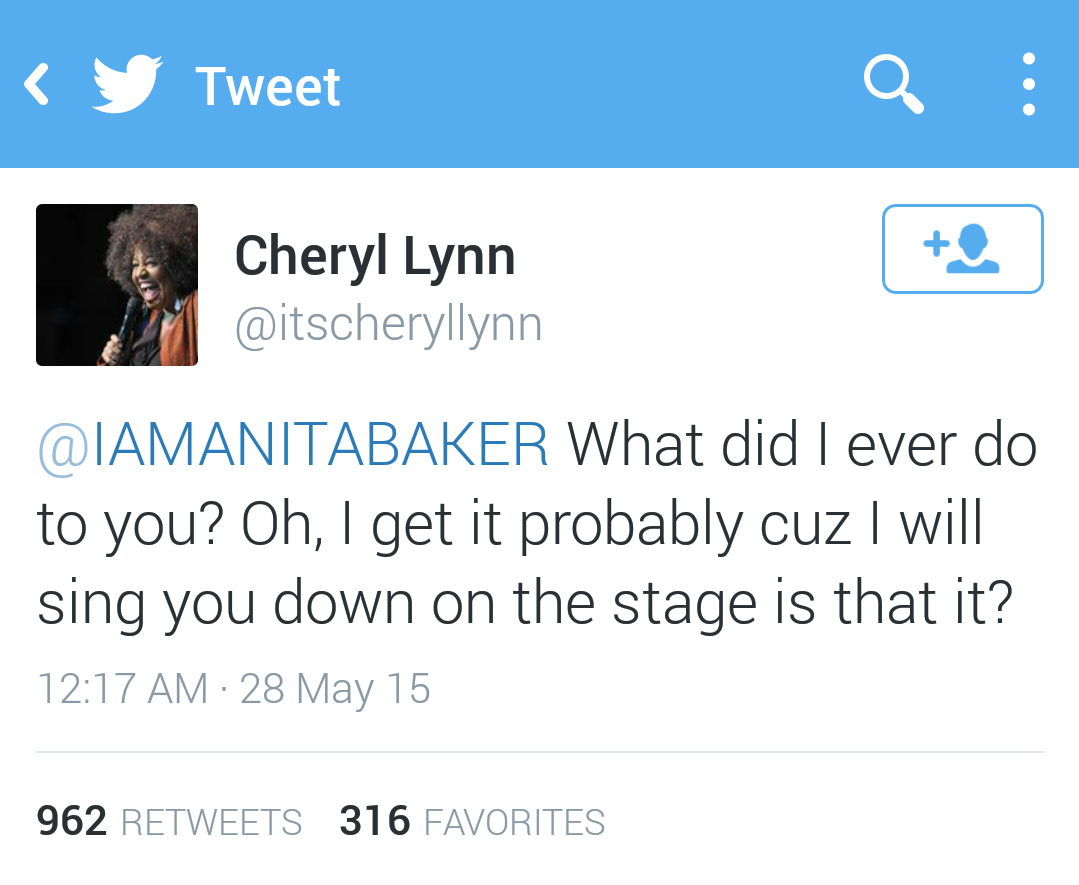
Task: Click the 962 retweet number
Action: point(72,821)
